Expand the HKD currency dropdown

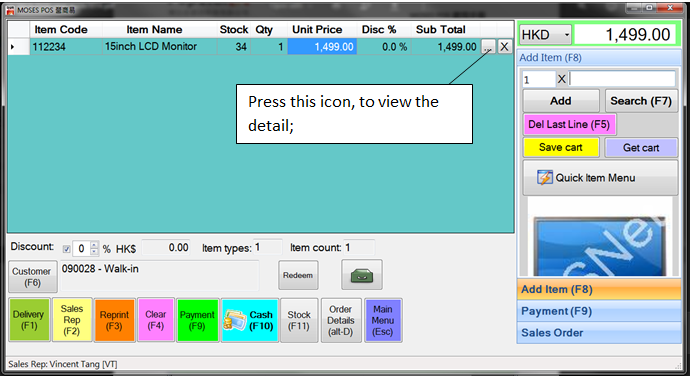pyautogui.click(x=567, y=35)
